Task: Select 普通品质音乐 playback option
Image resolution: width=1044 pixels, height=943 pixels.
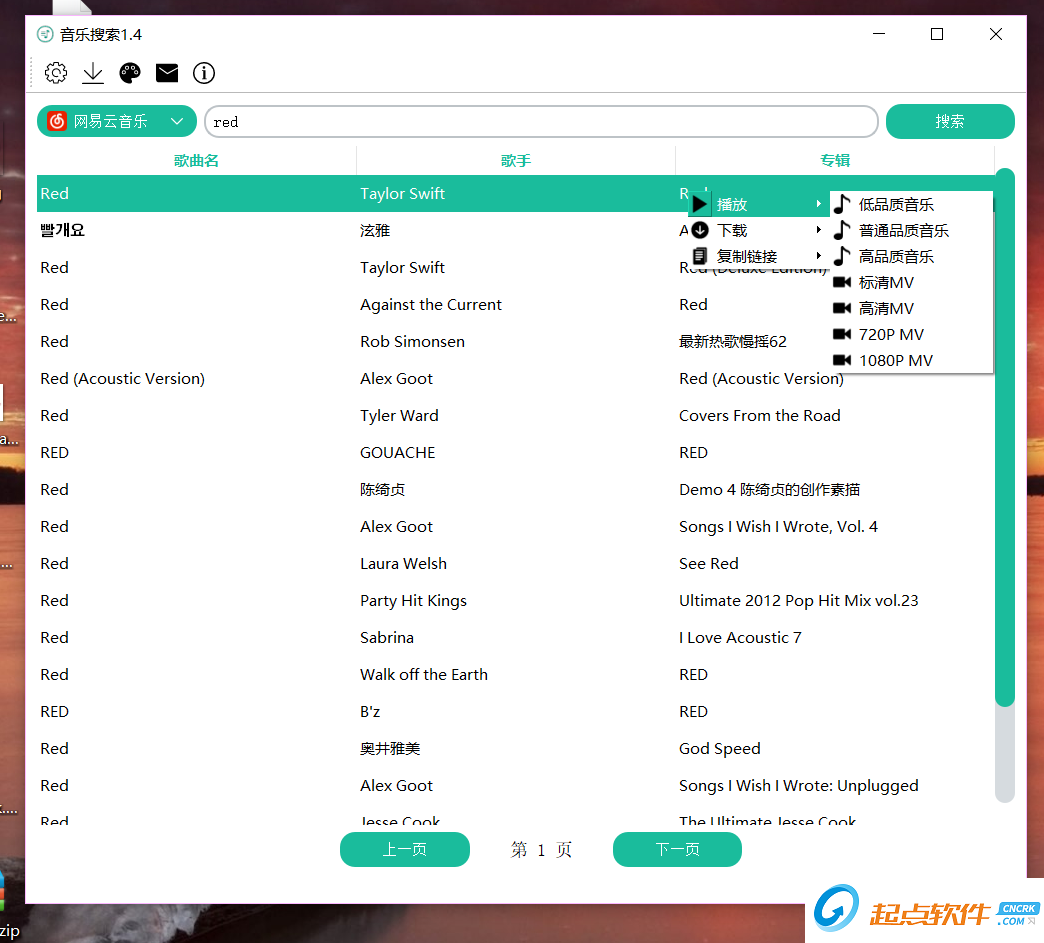Action: point(912,230)
